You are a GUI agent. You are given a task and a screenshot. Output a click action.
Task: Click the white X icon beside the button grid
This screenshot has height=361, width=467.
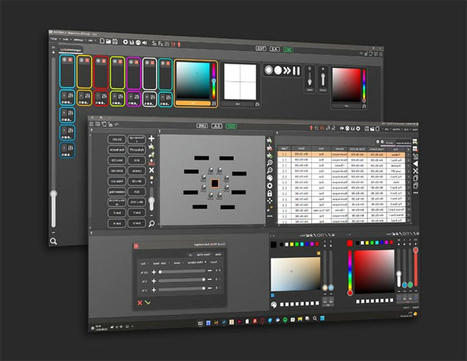click(x=151, y=170)
